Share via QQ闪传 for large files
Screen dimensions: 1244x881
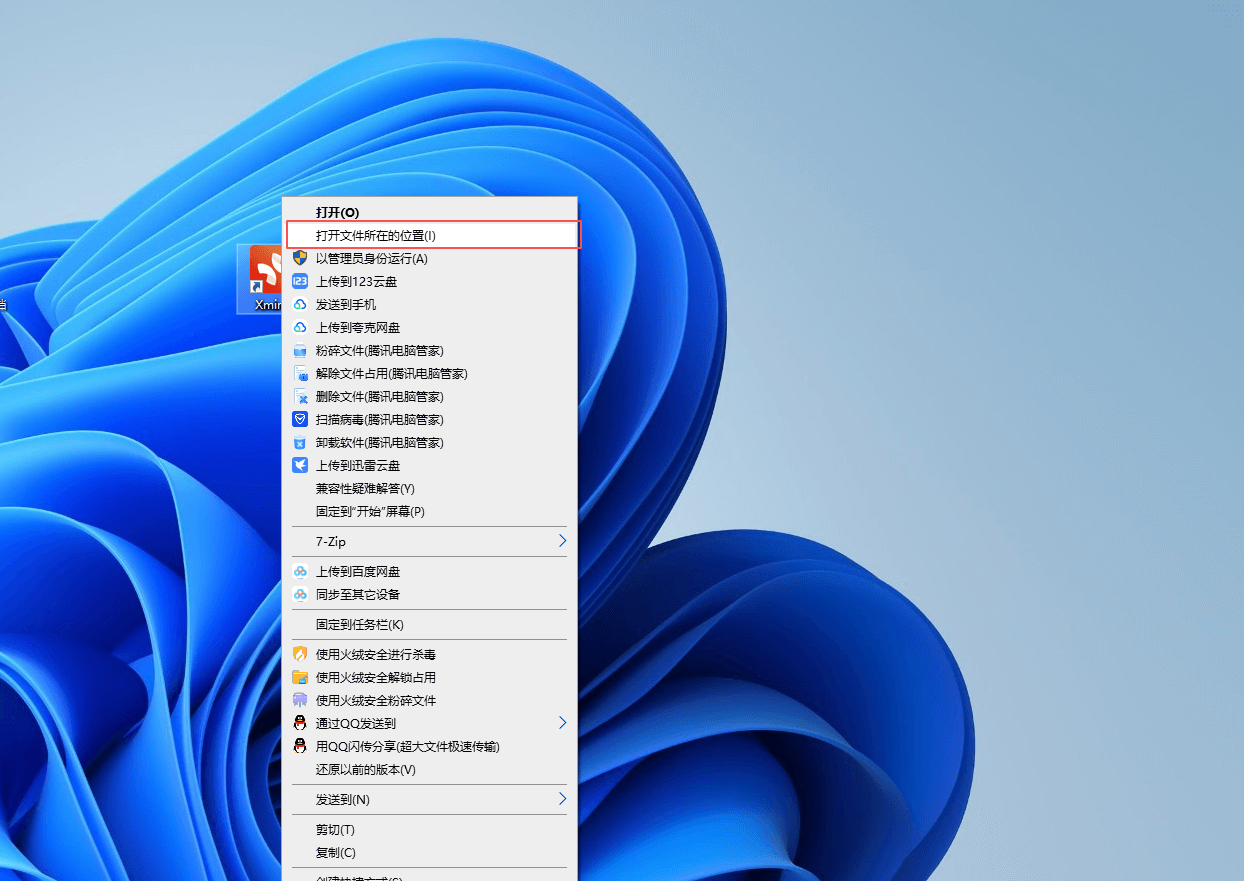[406, 746]
